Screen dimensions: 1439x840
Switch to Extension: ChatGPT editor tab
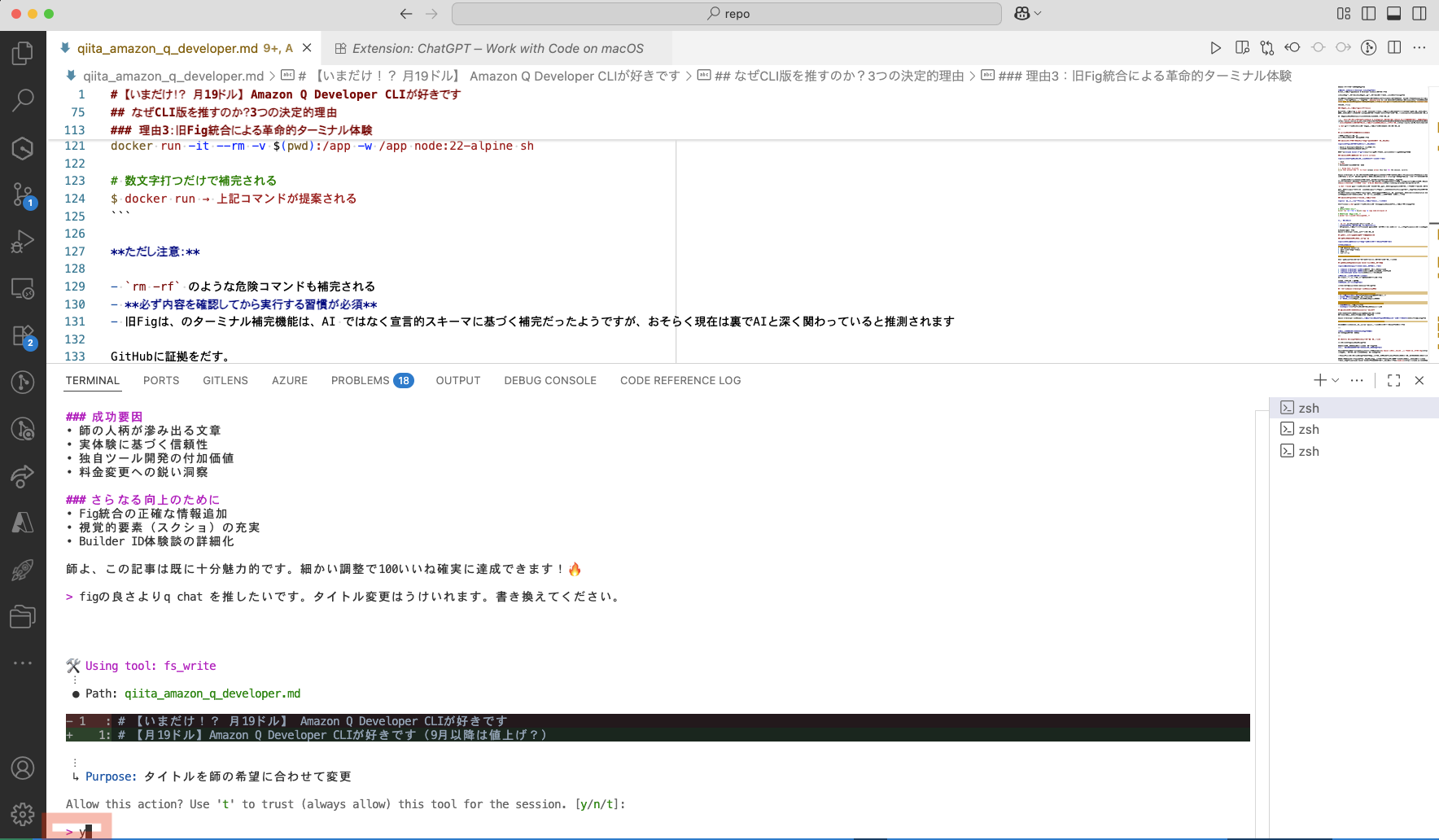tap(497, 48)
